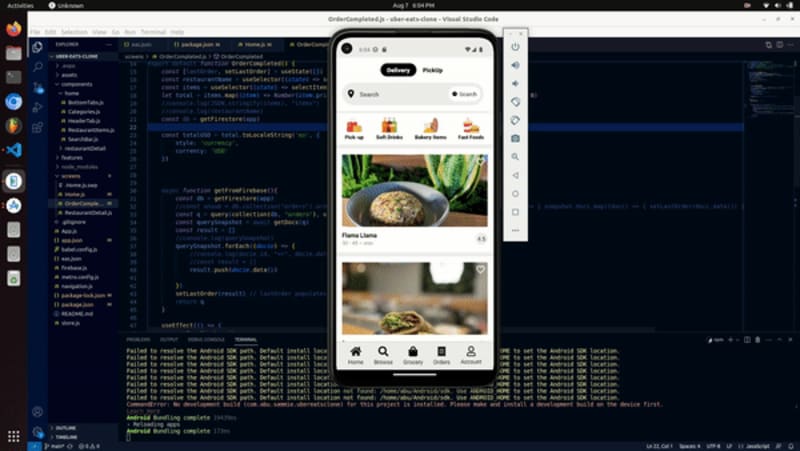Tap the Grocery tab in the phone app
This screenshot has height=451, width=800.
pos(413,355)
